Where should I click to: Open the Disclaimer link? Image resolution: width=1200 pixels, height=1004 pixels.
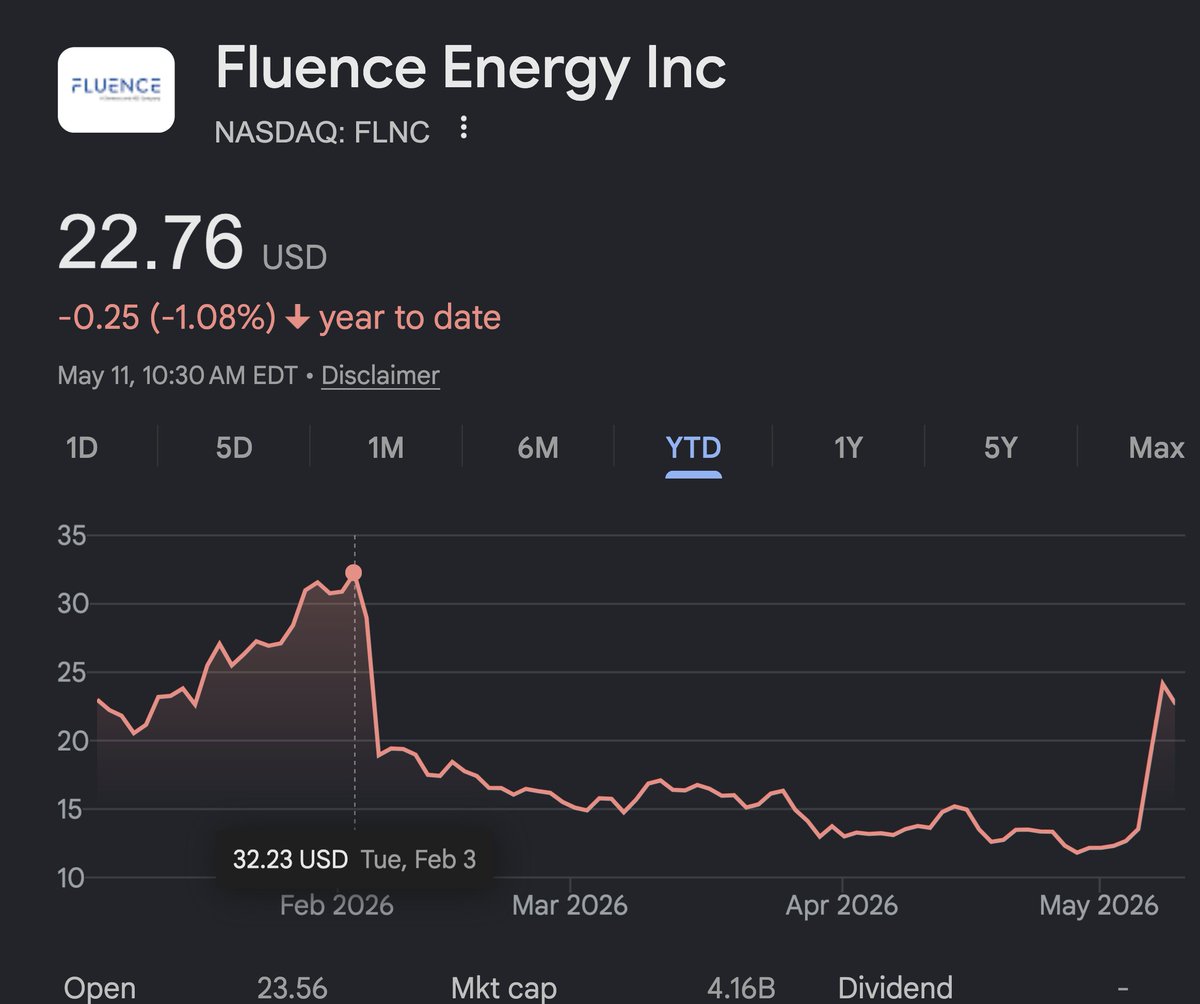click(x=380, y=376)
